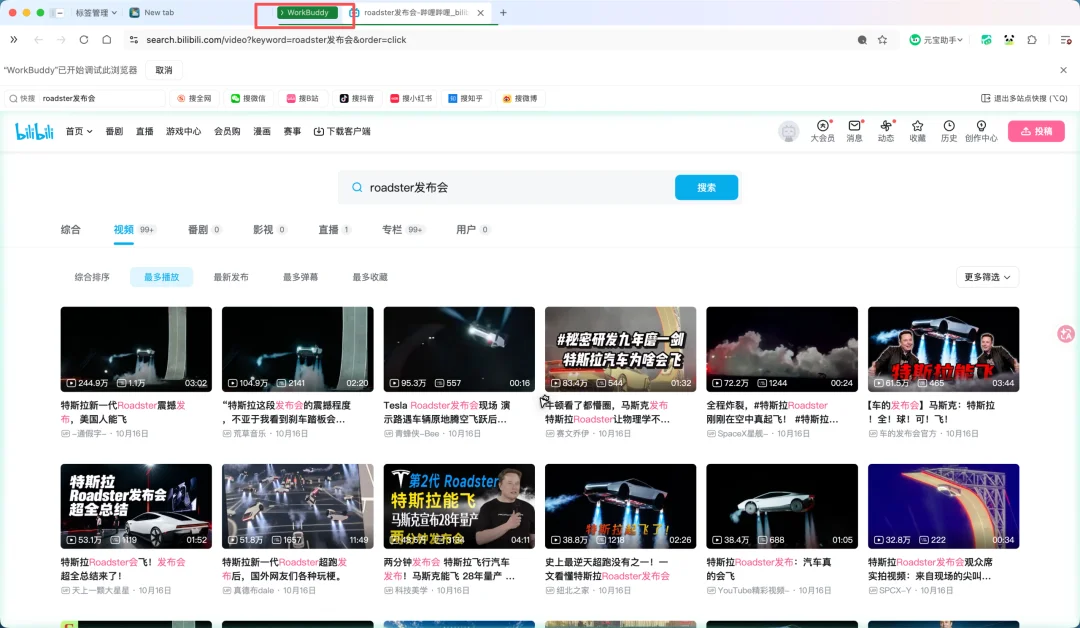Click the pink 投稿 upload button
Screen dimensions: 1080x628
[1036, 131]
